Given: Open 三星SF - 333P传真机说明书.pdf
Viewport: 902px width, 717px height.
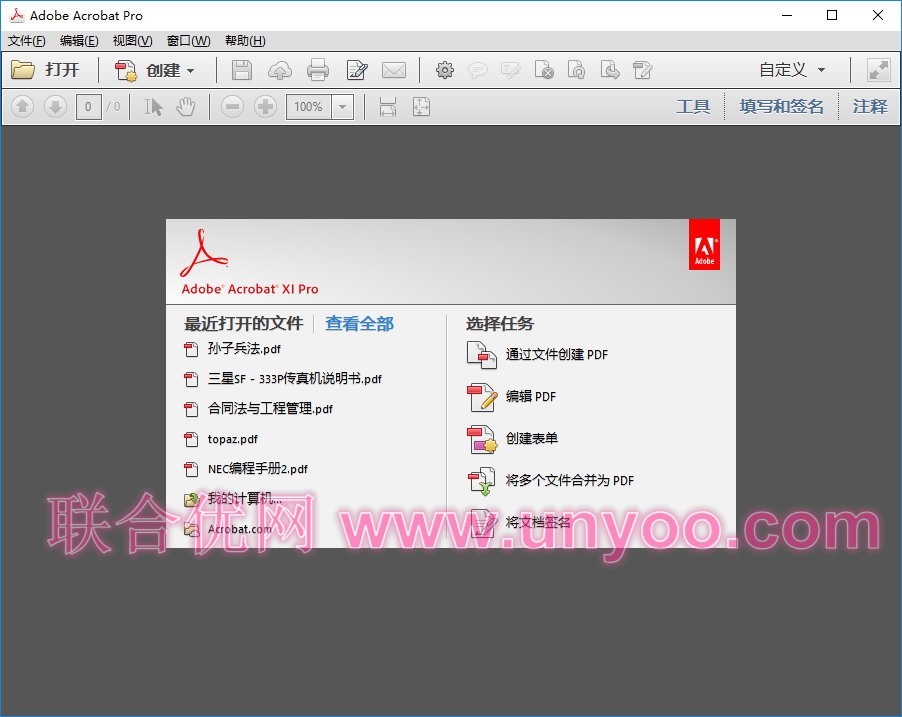Looking at the screenshot, I should click(x=282, y=379).
